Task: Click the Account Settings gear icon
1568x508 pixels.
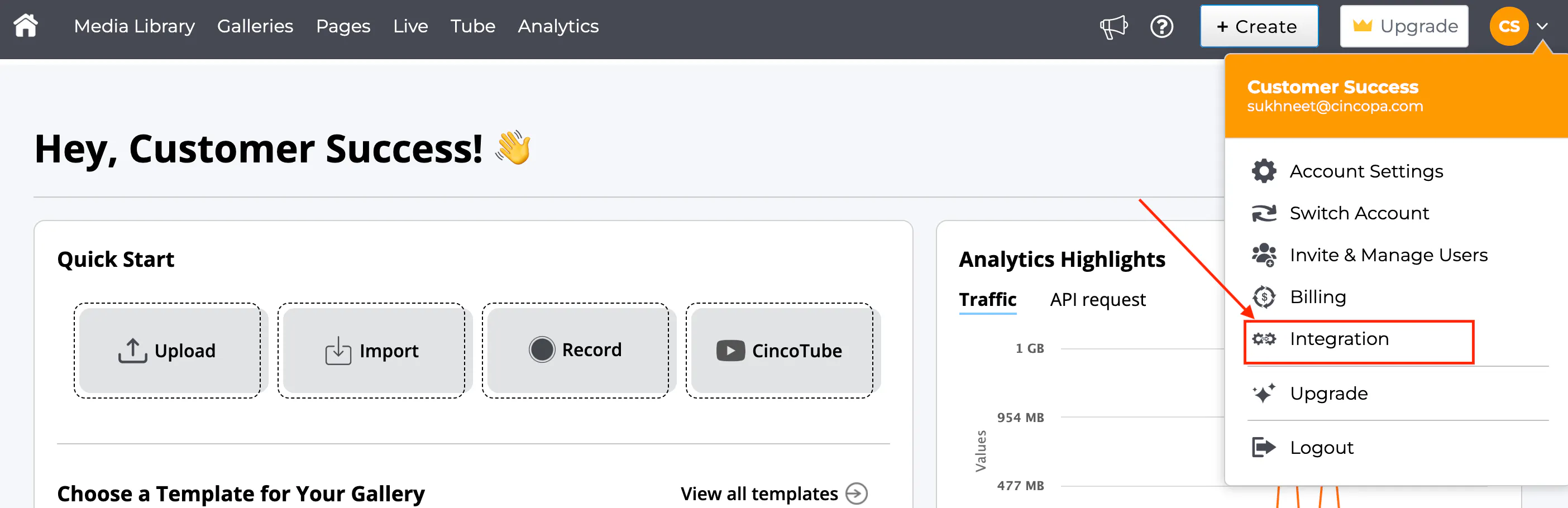Action: pyautogui.click(x=1264, y=171)
